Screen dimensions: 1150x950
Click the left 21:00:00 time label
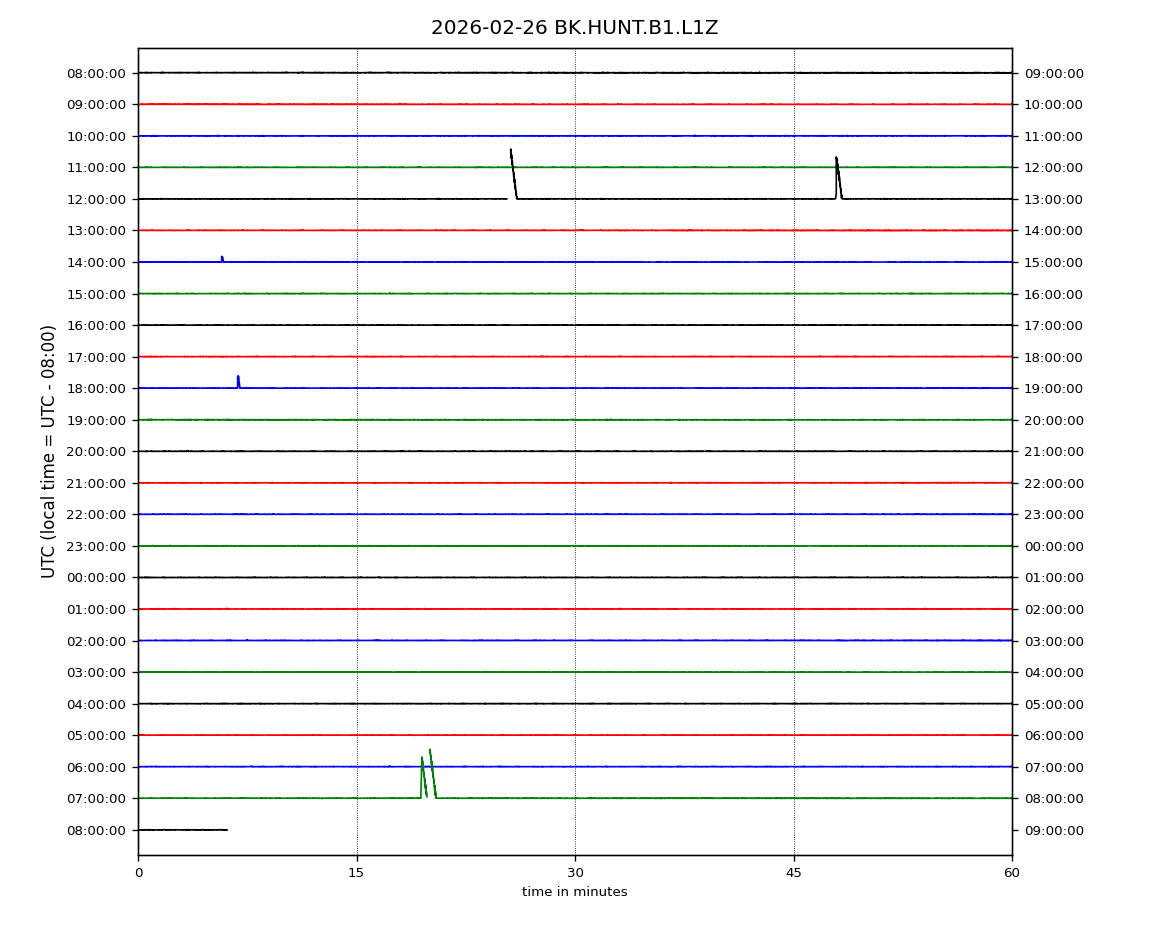click(x=96, y=483)
